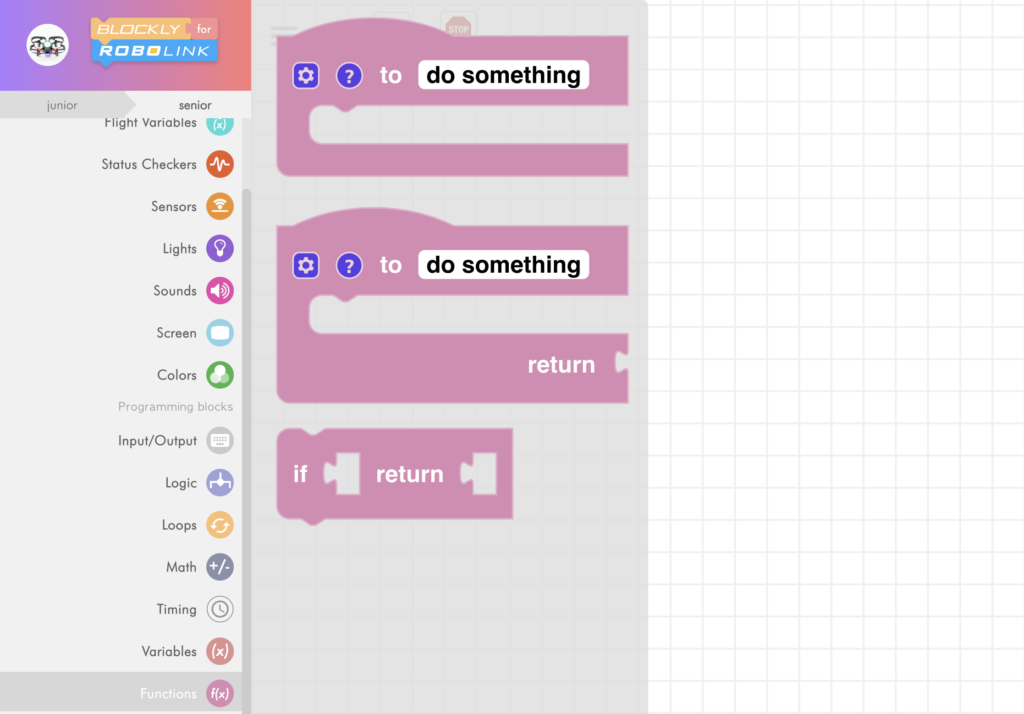Switch to the junior tab
The image size is (1024, 714).
click(x=62, y=105)
